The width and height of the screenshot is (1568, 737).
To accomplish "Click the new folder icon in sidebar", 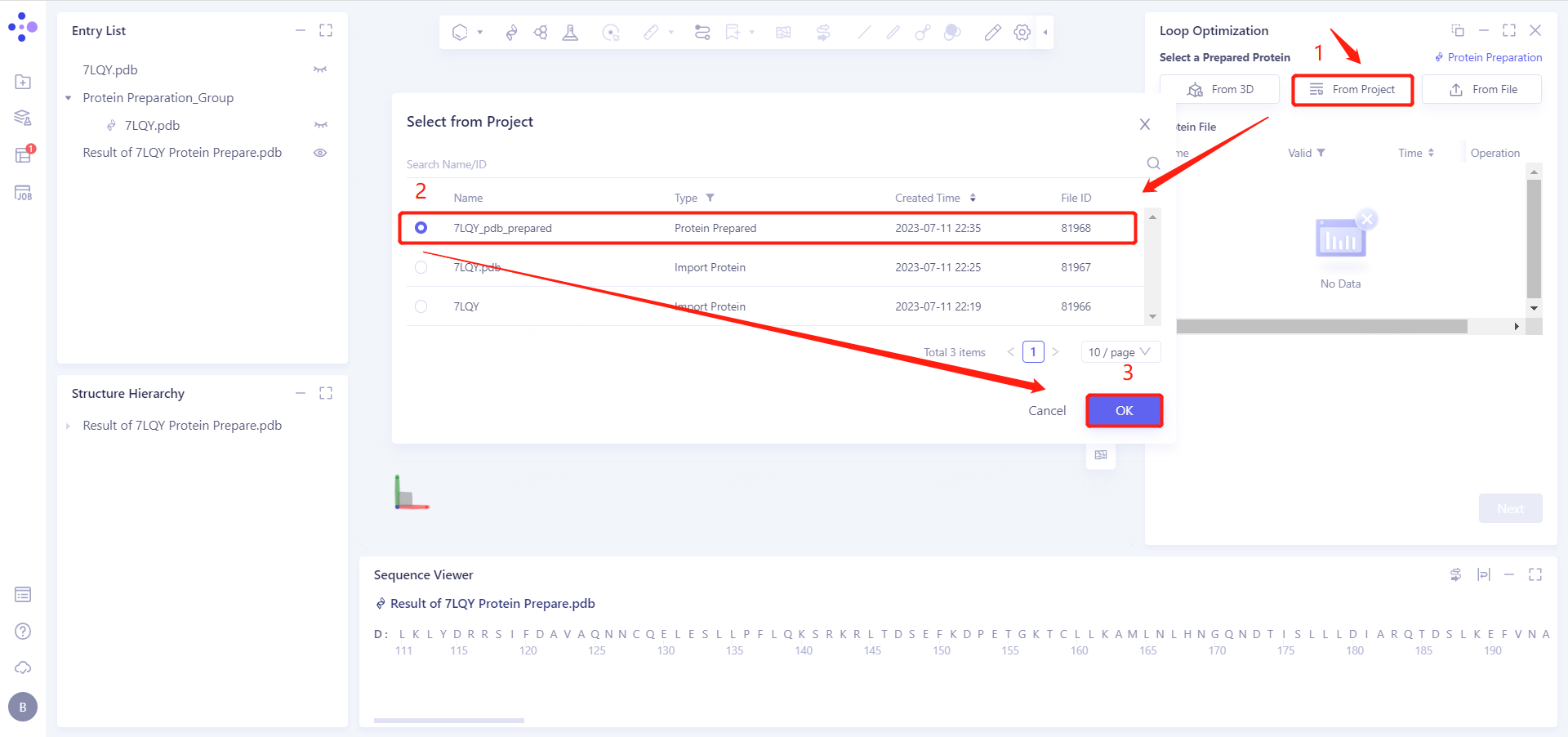I will click(x=23, y=82).
